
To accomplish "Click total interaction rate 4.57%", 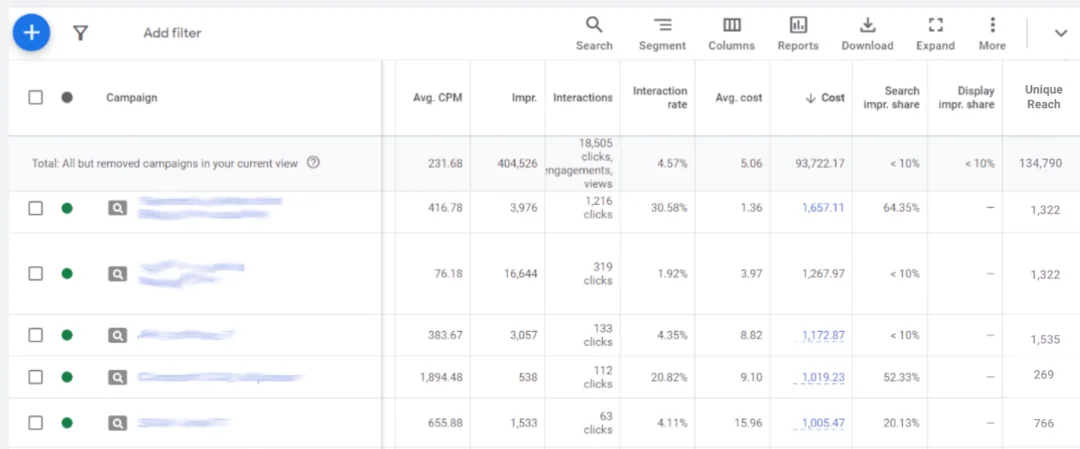I will [x=672, y=164].
